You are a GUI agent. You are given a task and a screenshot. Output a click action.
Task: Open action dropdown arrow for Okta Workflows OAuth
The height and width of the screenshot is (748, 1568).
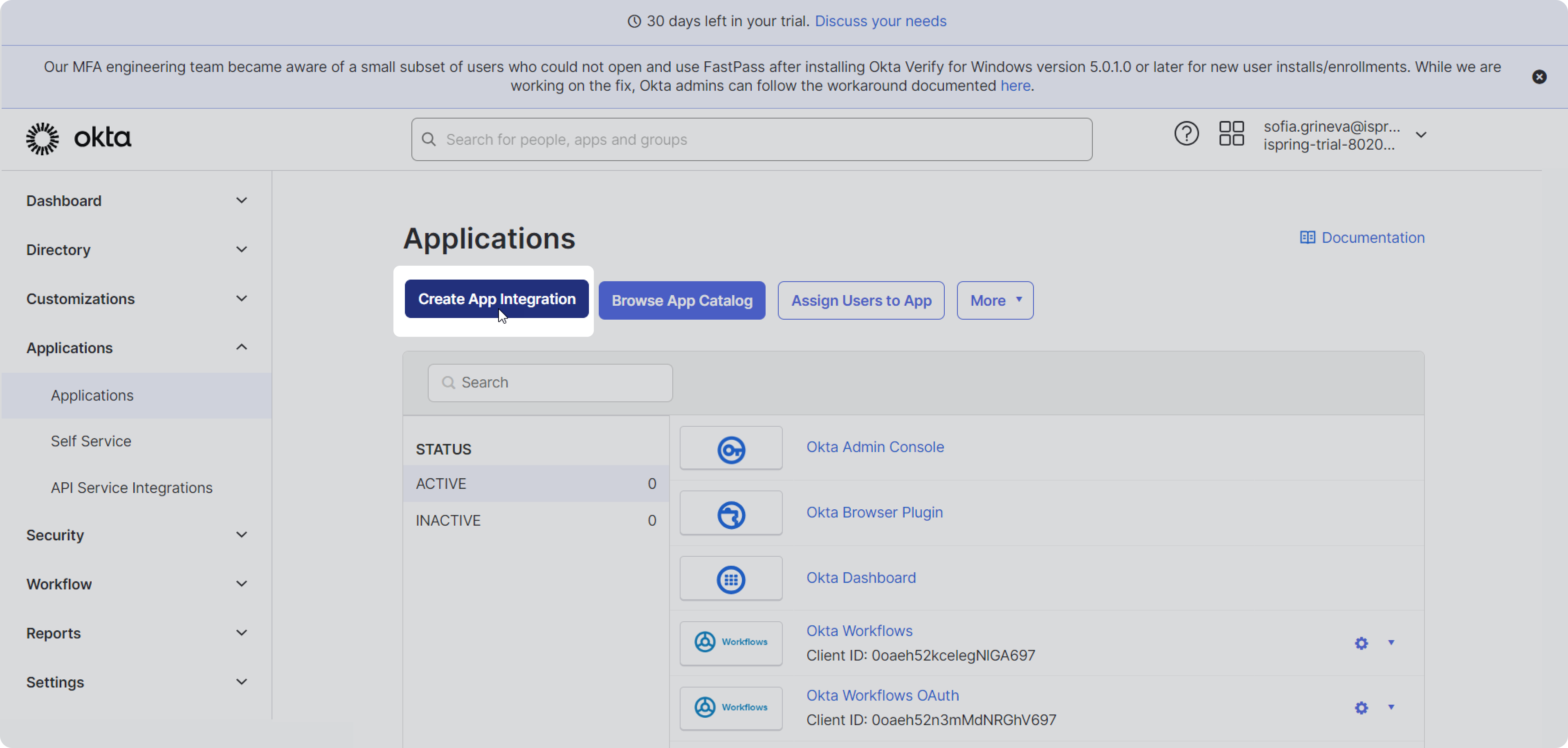pyautogui.click(x=1391, y=707)
